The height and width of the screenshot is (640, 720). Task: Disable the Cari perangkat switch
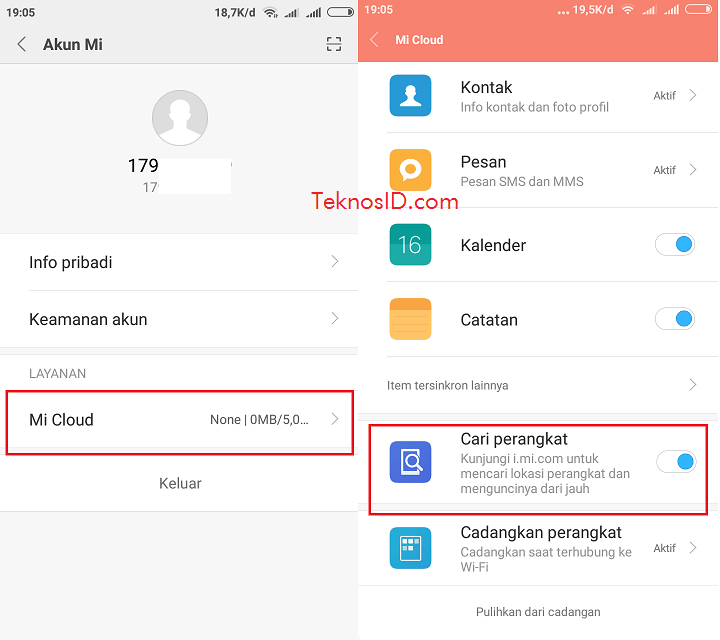[x=676, y=462]
